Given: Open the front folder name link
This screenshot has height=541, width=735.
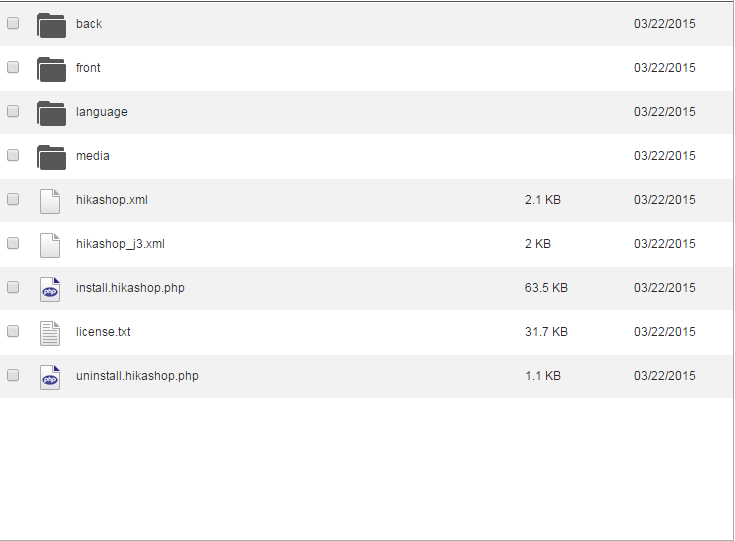Looking at the screenshot, I should click(88, 68).
